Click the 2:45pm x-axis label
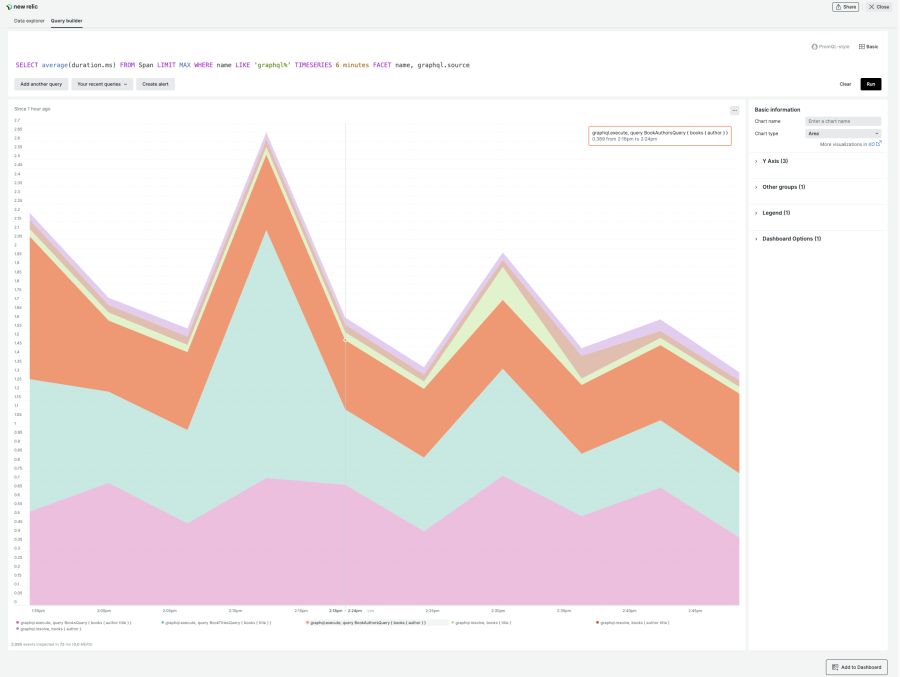 (x=695, y=610)
